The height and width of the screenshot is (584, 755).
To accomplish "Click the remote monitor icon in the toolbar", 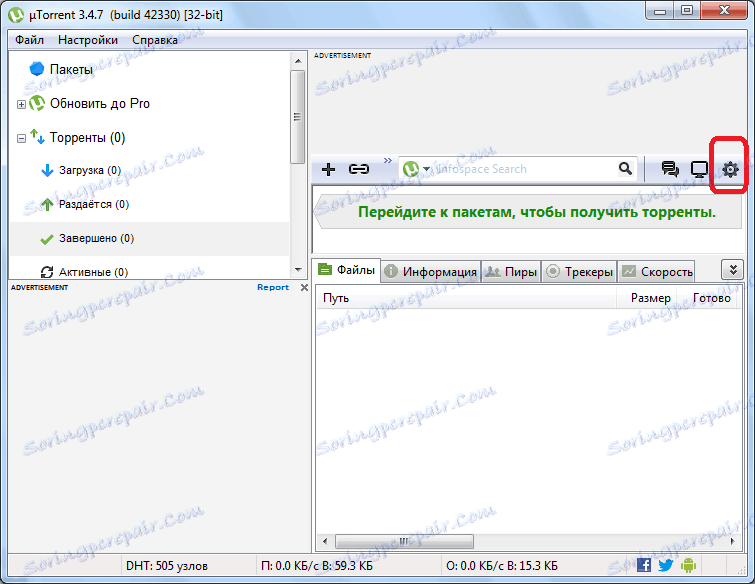I will click(x=699, y=169).
